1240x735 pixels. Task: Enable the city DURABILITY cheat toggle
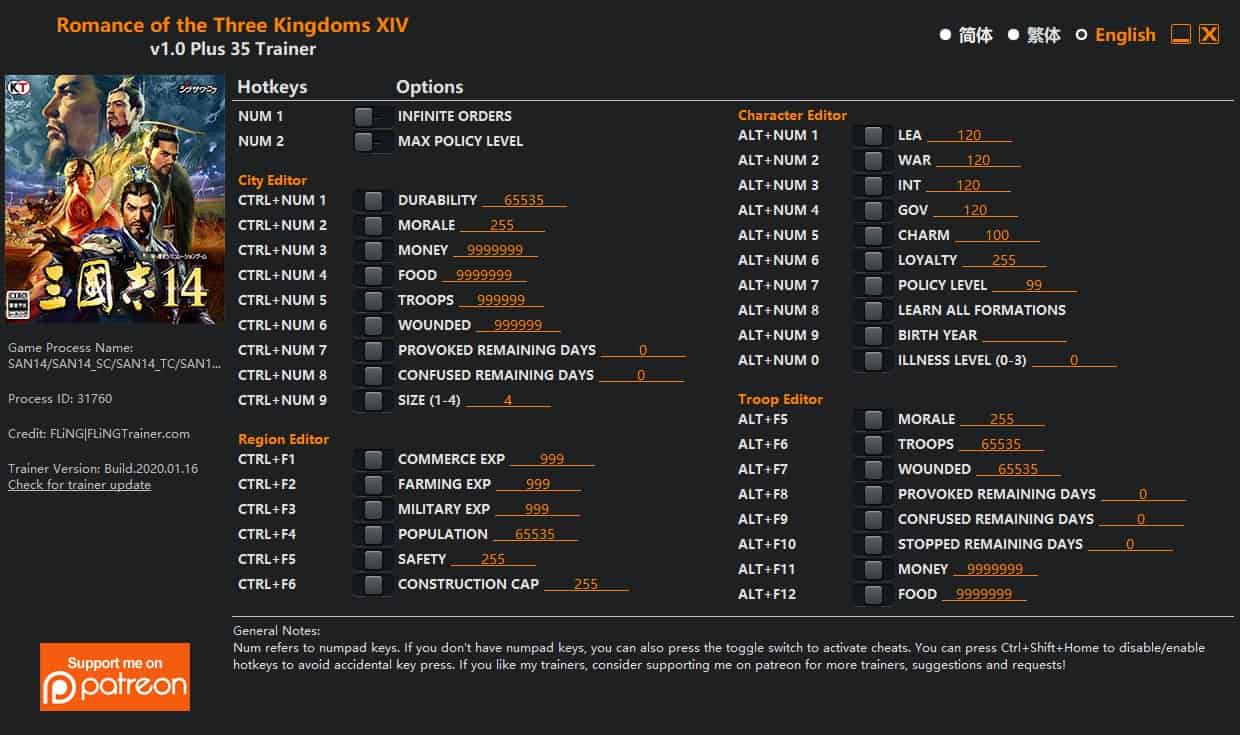tap(373, 200)
